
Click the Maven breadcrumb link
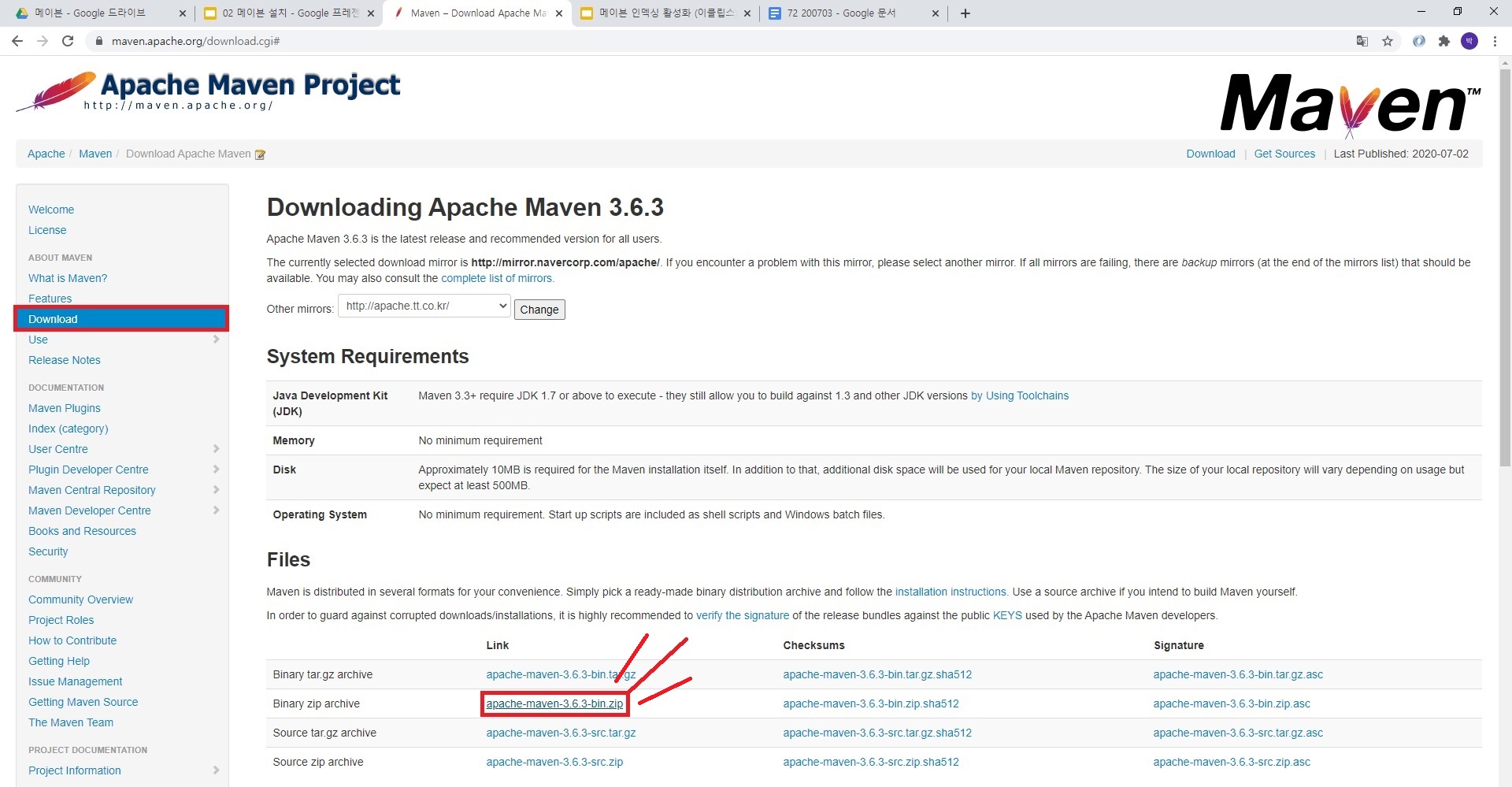[95, 154]
